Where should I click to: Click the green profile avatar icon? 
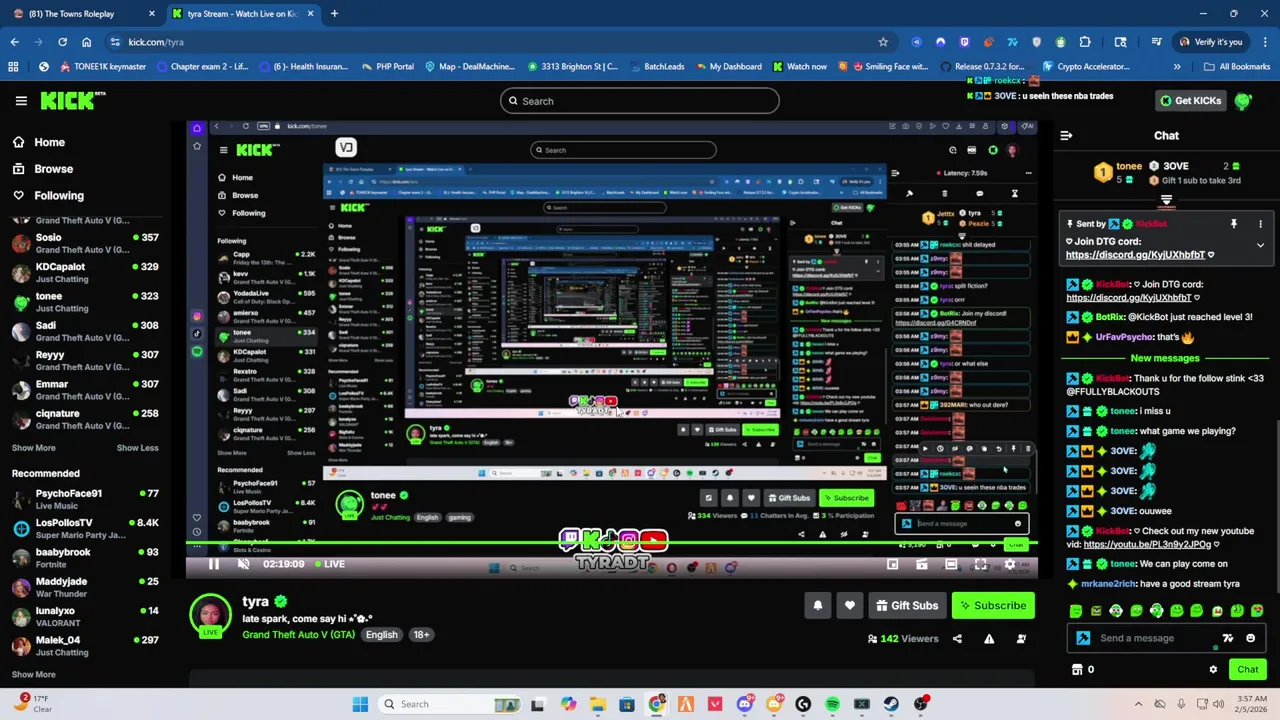pyautogui.click(x=1243, y=100)
